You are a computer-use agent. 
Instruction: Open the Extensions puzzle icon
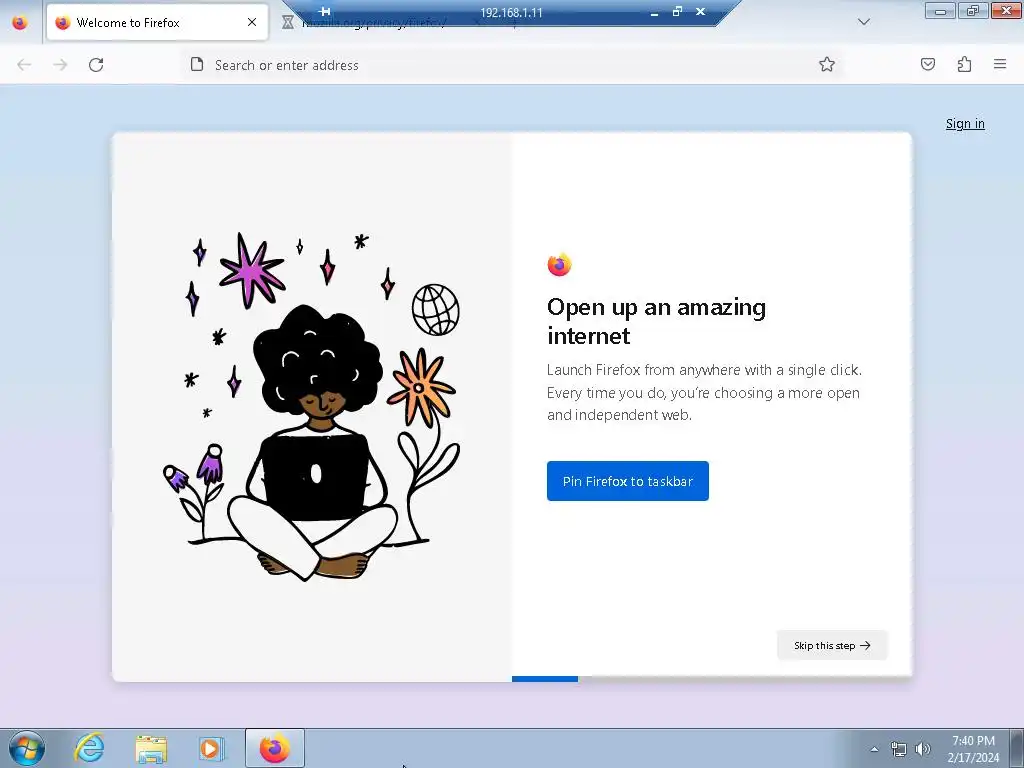coord(964,64)
